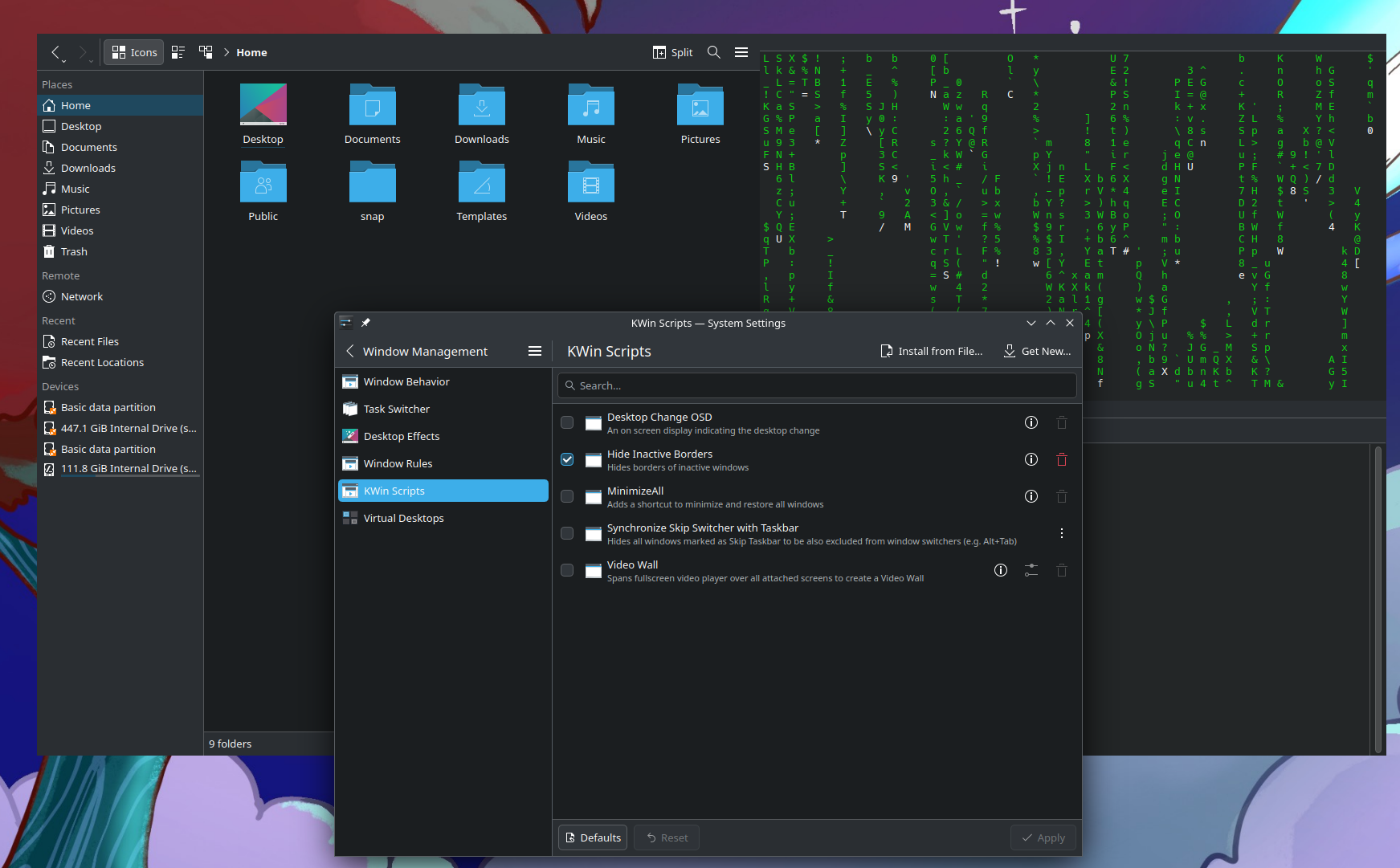
Task: Click the Apply button
Action: point(1043,837)
